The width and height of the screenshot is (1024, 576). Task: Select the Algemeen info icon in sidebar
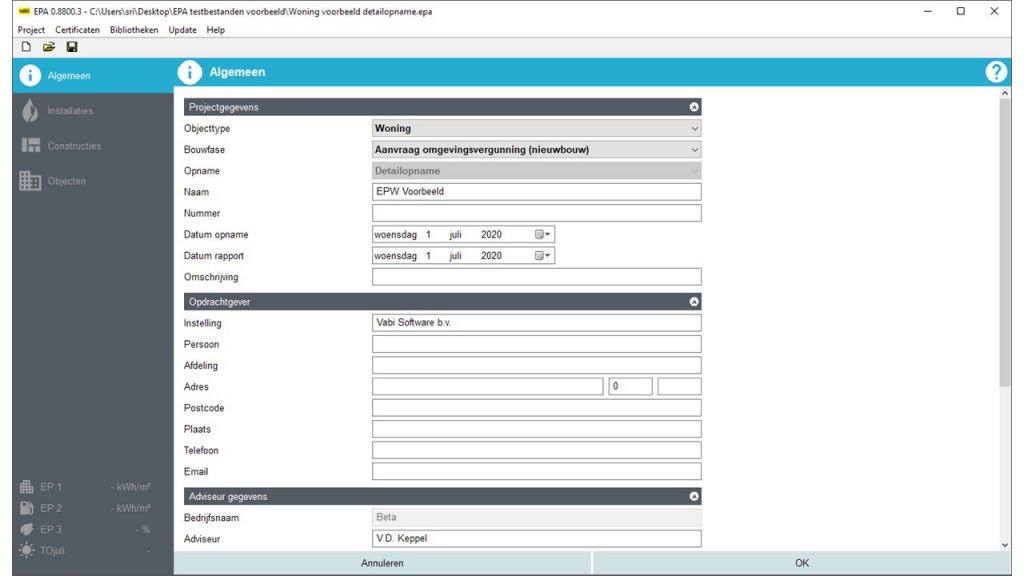30,76
